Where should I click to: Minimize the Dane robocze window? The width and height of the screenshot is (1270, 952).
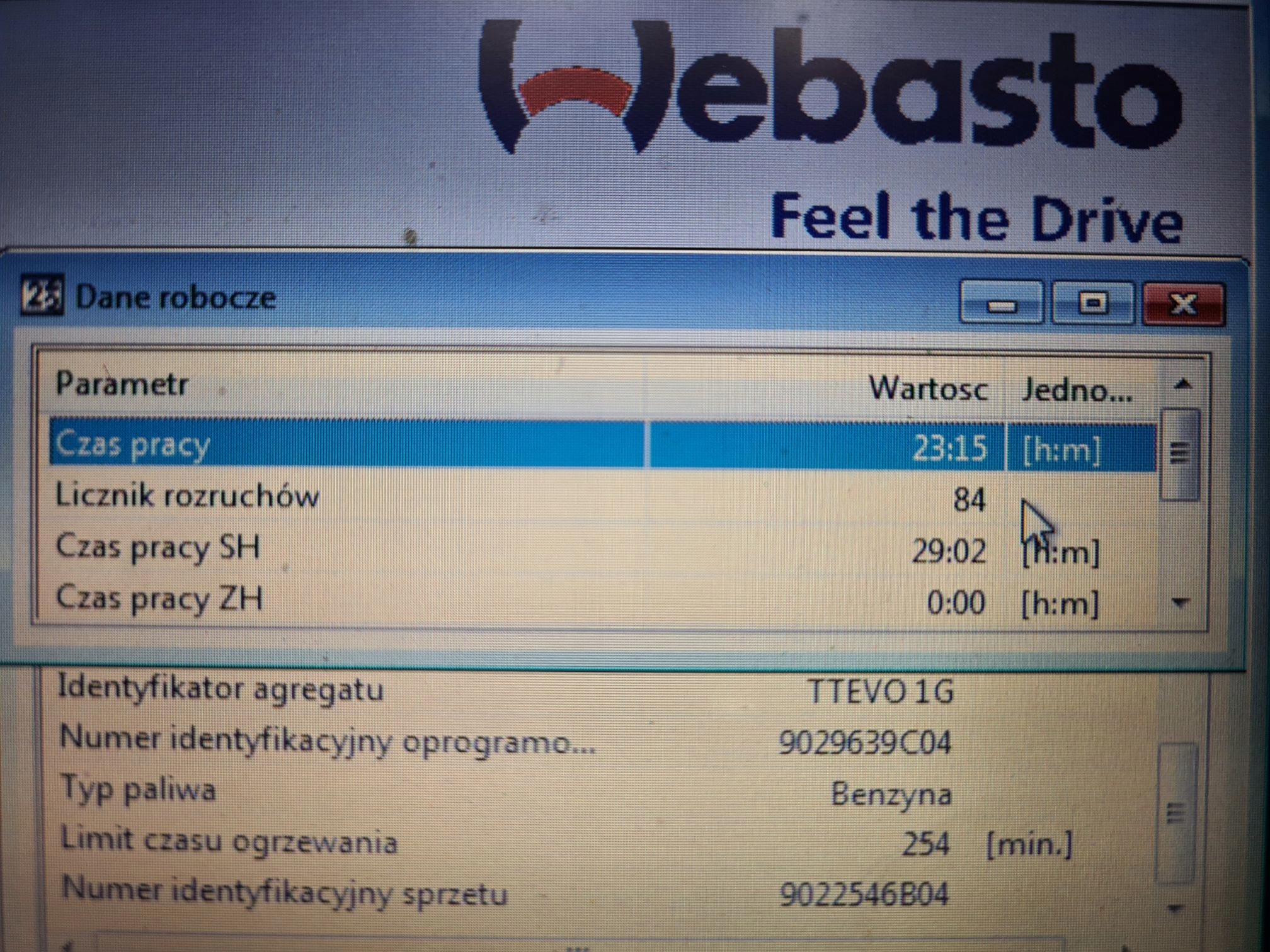coord(1000,303)
